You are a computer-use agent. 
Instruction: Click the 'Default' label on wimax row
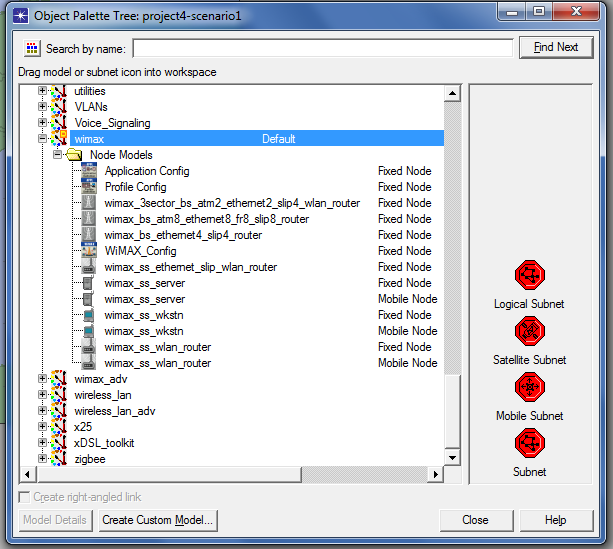(279, 139)
